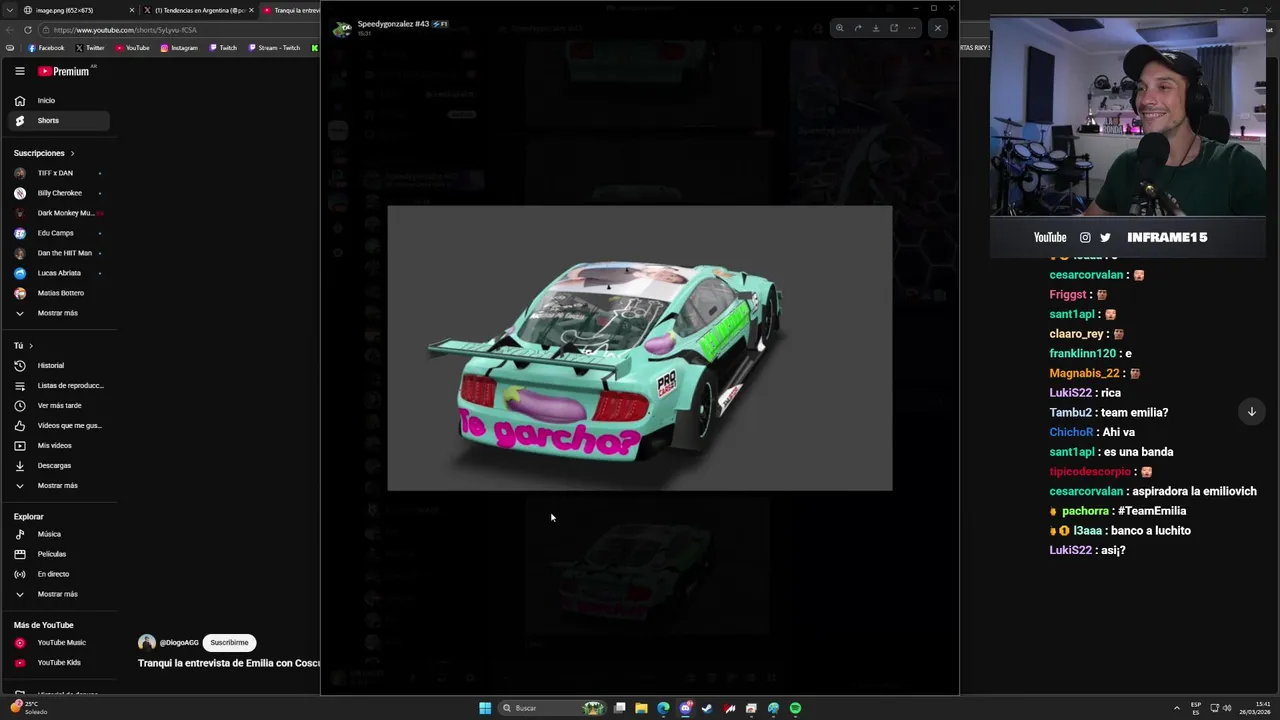Image resolution: width=1280 pixels, height=720 pixels.
Task: Open the Instagram bookmark
Action: pyautogui.click(x=179, y=48)
